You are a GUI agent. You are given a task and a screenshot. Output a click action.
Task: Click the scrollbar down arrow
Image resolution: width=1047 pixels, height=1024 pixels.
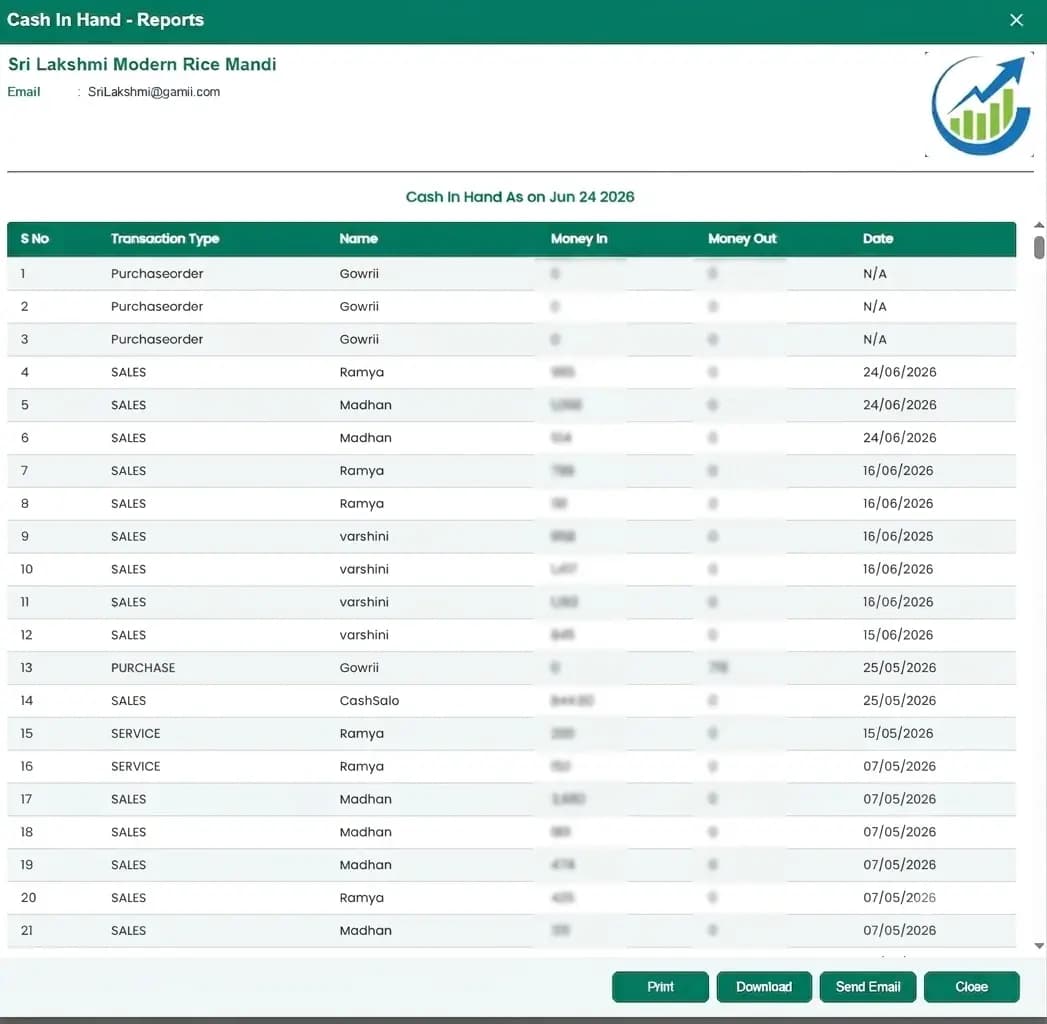pos(1039,946)
